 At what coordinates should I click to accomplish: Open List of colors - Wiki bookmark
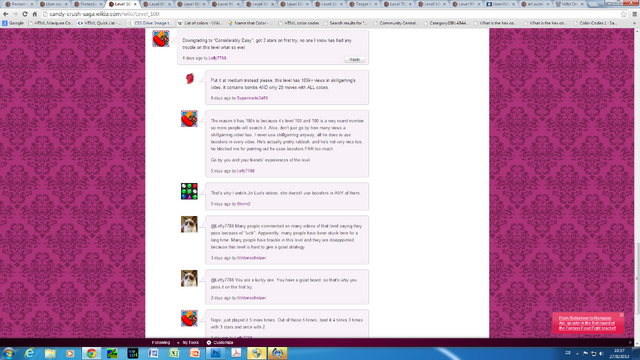(x=200, y=23)
